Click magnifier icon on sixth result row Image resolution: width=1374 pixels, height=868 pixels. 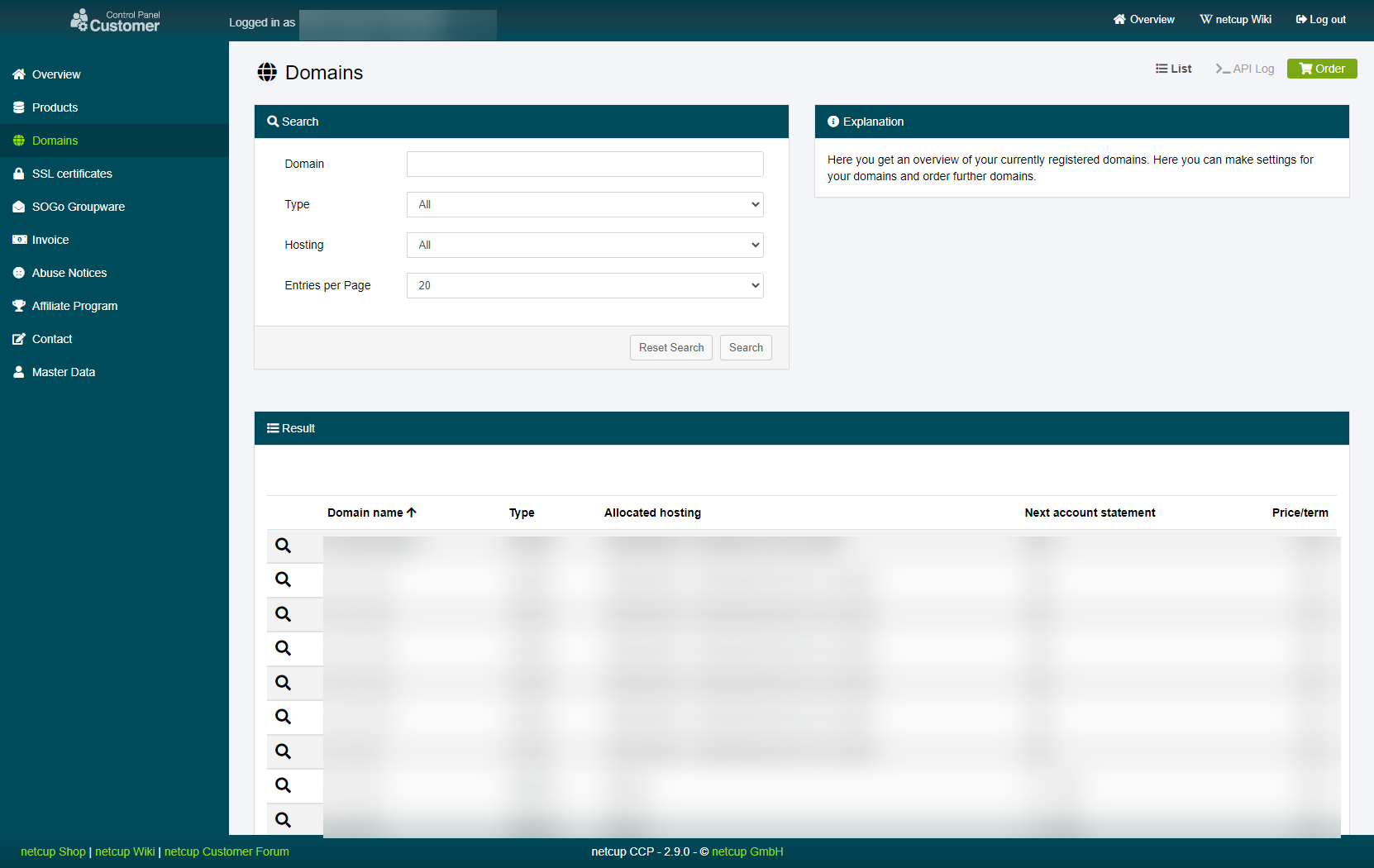(x=283, y=717)
